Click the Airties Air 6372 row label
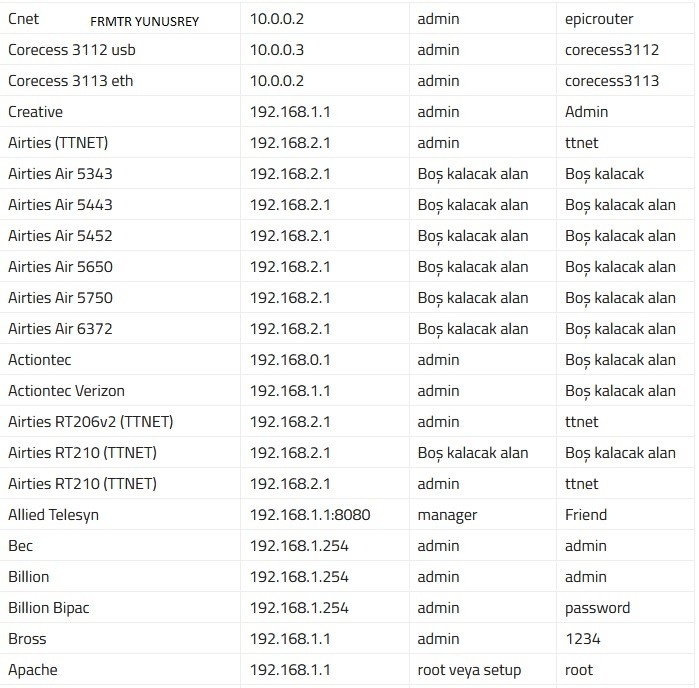 coord(60,329)
